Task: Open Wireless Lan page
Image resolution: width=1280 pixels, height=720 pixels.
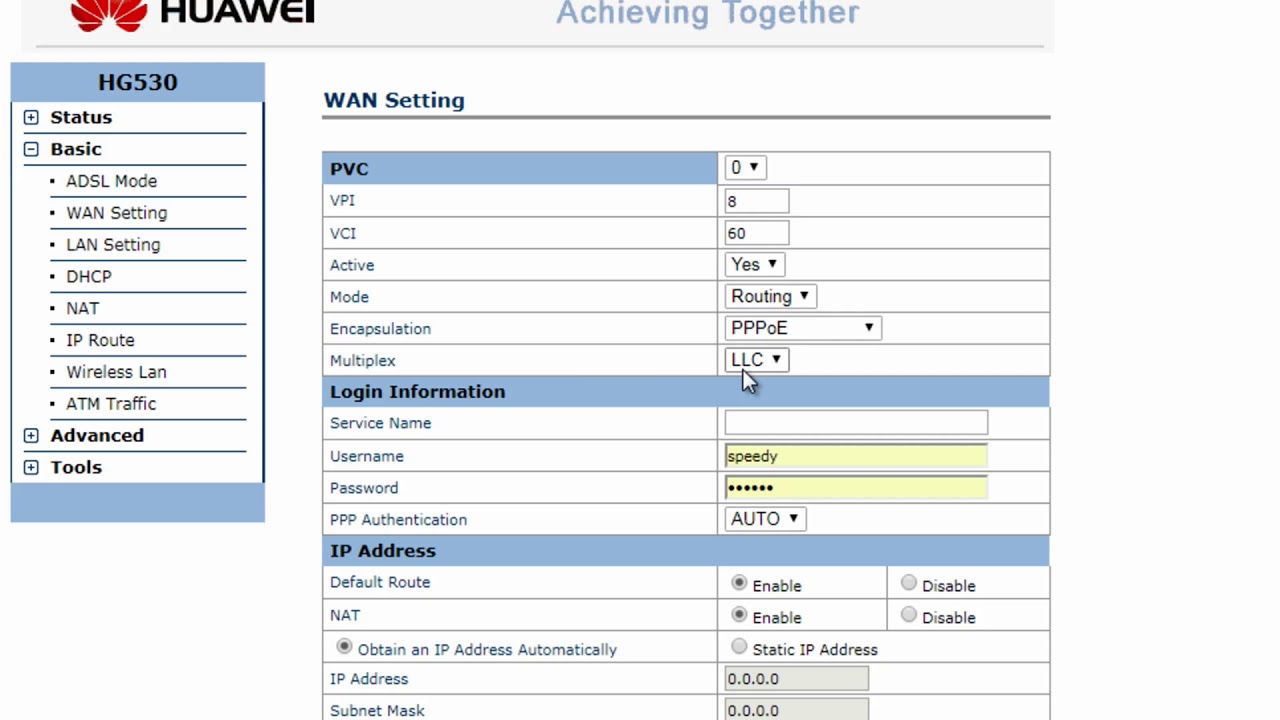Action: [x=116, y=372]
